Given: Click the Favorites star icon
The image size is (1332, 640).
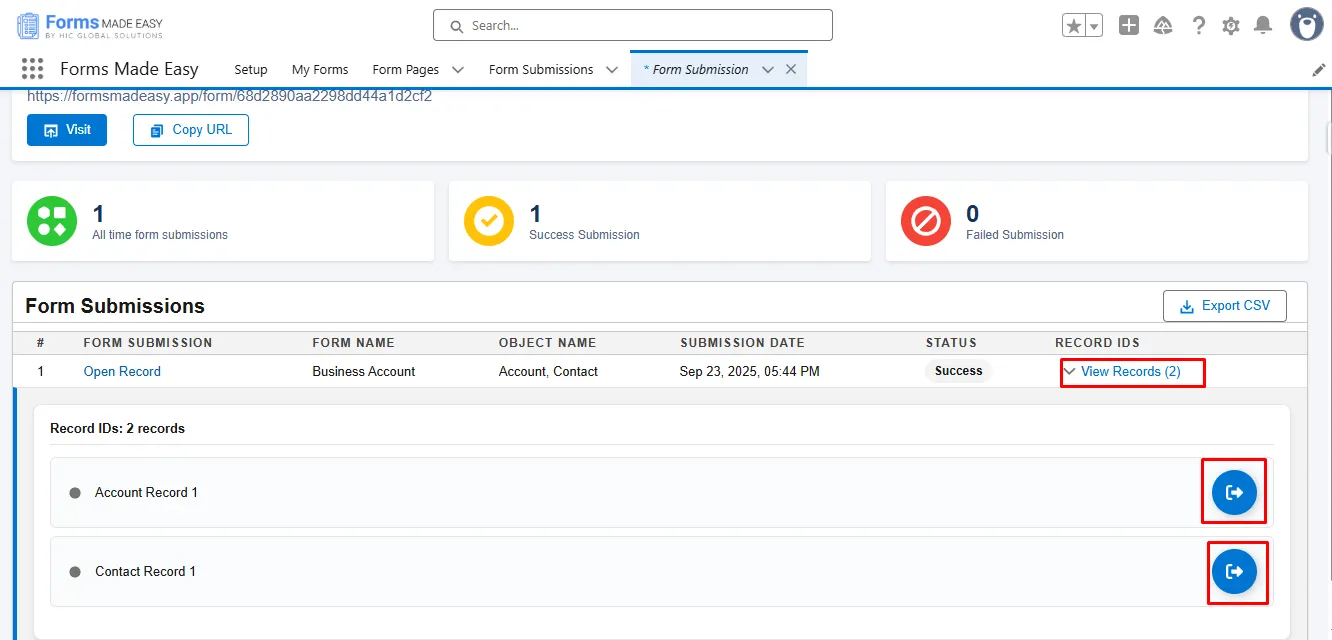Looking at the screenshot, I should [x=1074, y=26].
